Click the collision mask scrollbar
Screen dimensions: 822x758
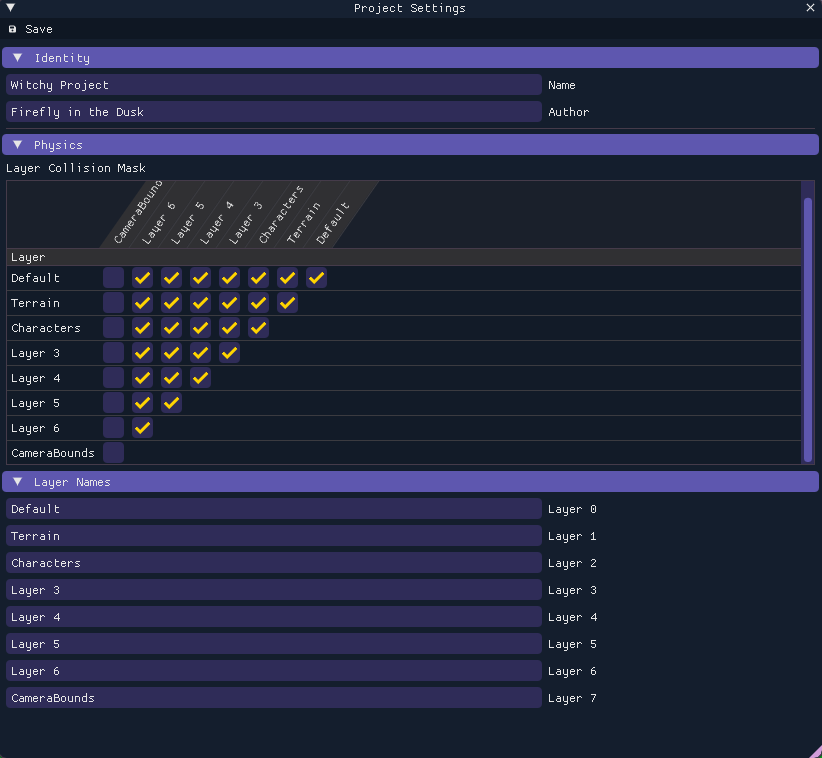(x=808, y=320)
